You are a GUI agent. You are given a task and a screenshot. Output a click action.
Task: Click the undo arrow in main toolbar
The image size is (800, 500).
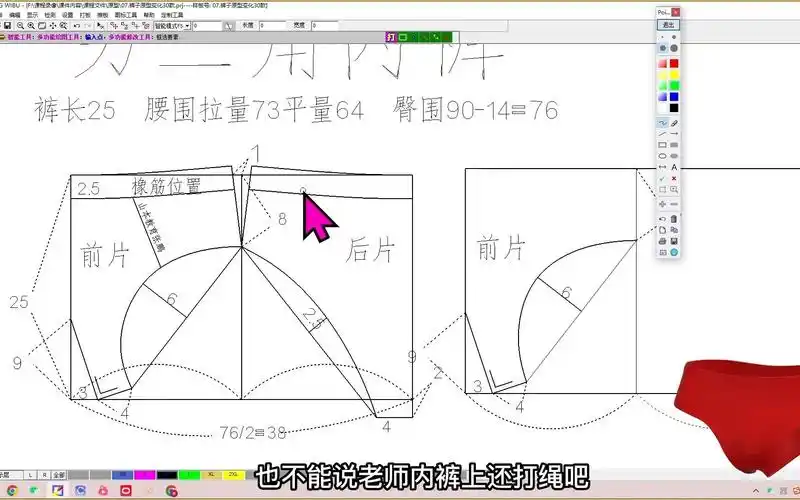point(77,25)
